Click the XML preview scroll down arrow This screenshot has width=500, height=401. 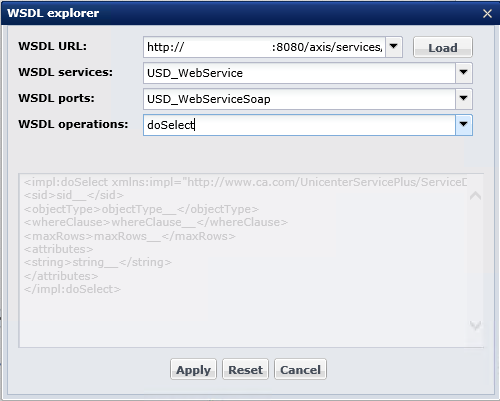click(475, 325)
